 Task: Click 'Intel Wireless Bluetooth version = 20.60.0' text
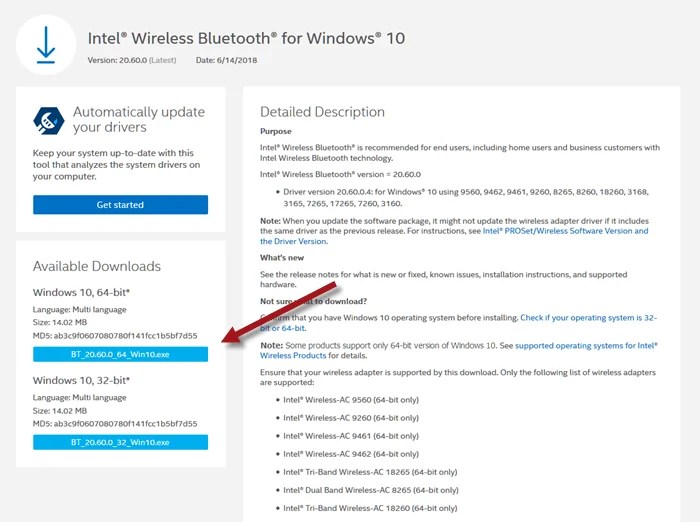point(341,175)
